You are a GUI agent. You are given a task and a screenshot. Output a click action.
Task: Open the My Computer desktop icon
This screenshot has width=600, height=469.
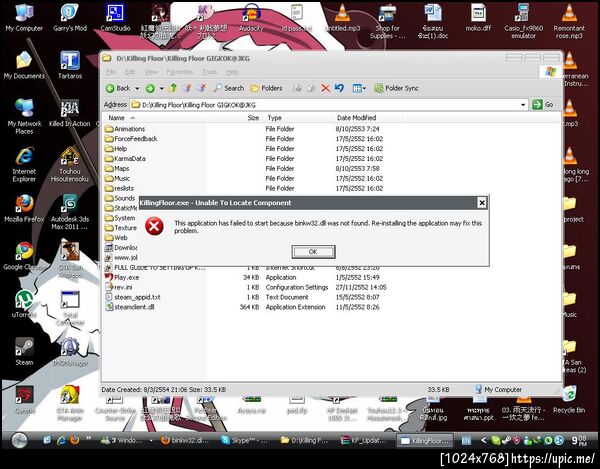point(24,18)
